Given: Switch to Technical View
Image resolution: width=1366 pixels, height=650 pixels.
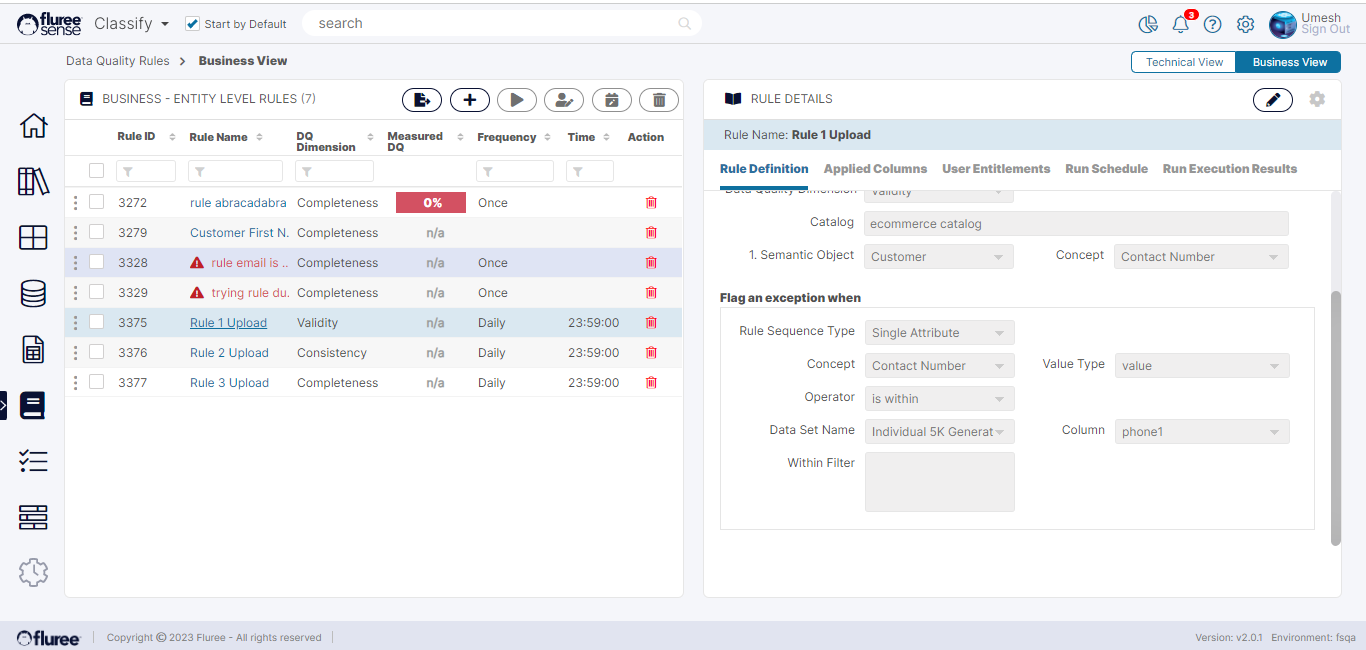Looking at the screenshot, I should pyautogui.click(x=1184, y=62).
